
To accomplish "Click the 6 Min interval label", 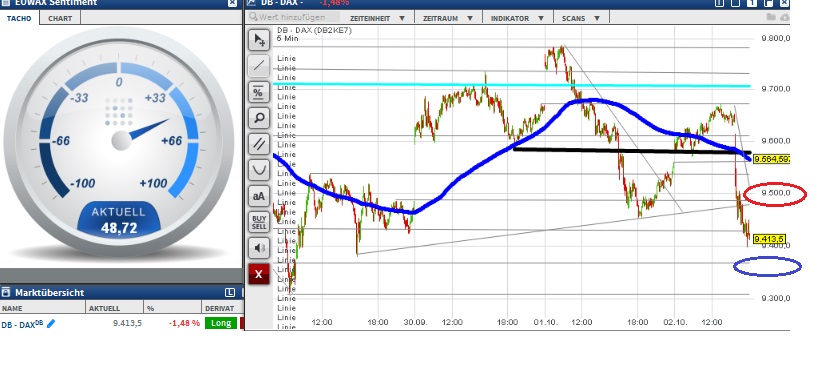I will (287, 39).
